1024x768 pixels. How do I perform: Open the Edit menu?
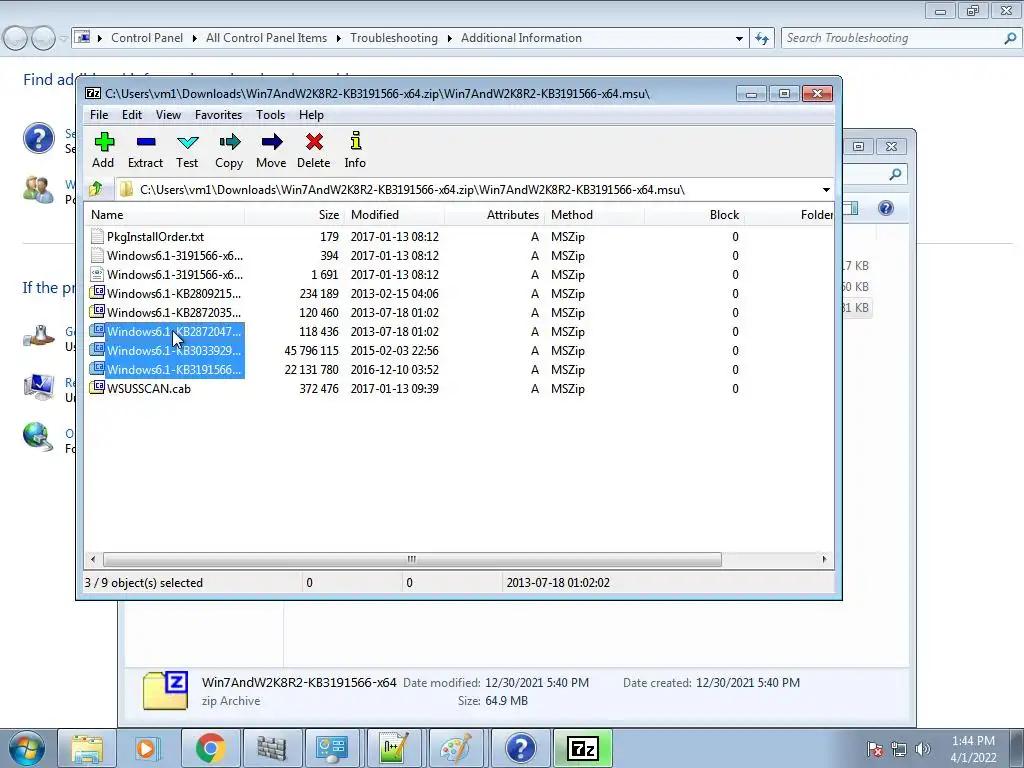132,115
